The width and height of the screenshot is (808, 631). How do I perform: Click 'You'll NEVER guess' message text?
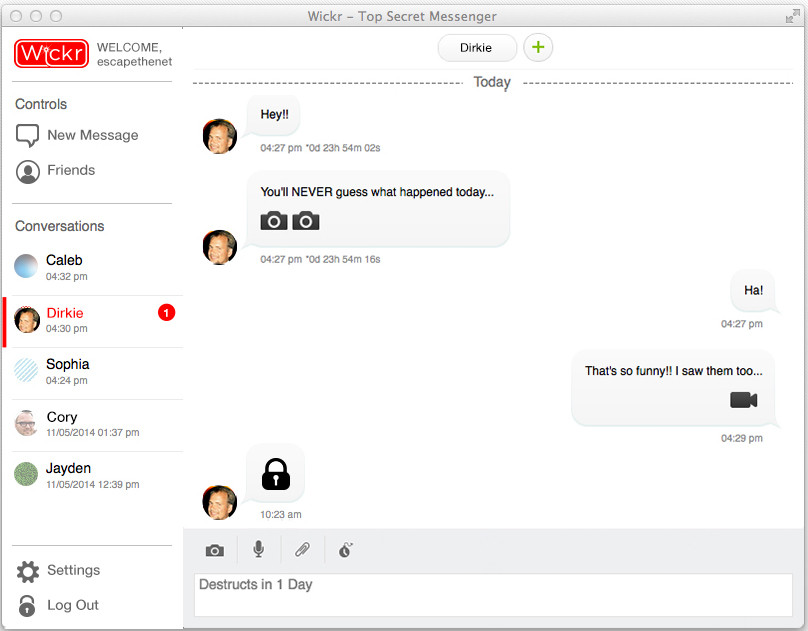click(377, 192)
